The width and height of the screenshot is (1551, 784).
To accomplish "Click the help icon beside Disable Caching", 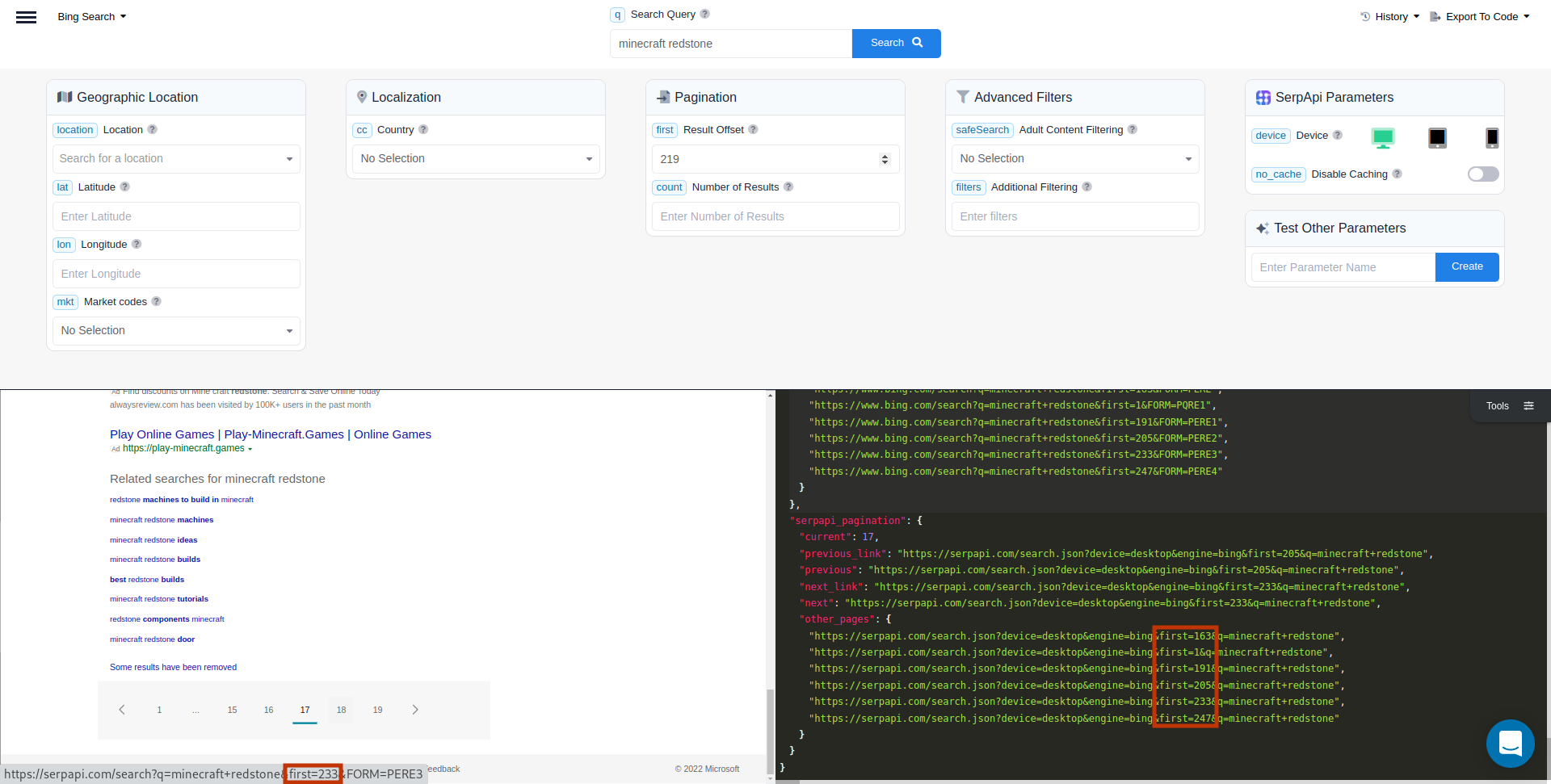I will pyautogui.click(x=1397, y=174).
